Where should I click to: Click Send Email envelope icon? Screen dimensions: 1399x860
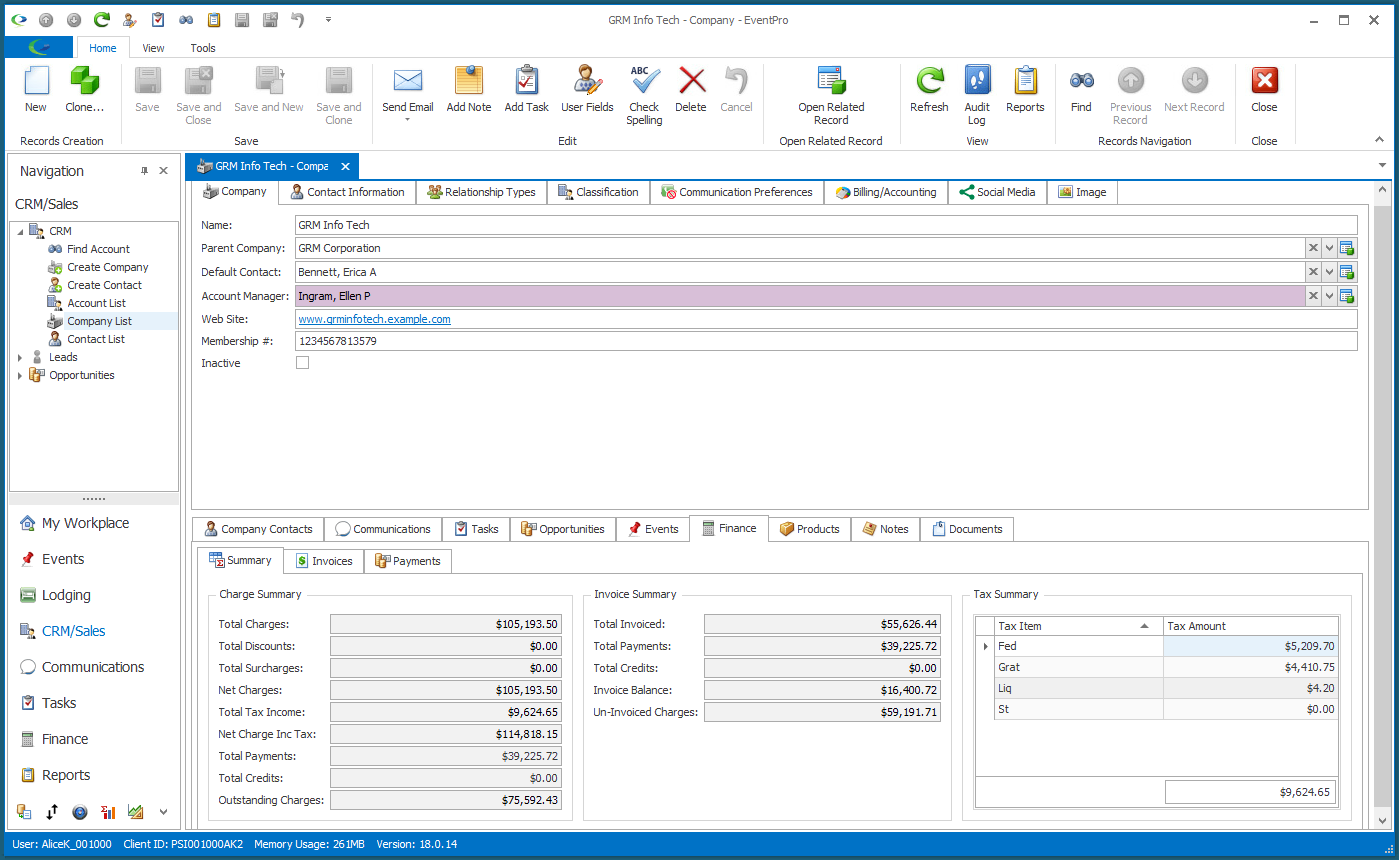(x=408, y=81)
